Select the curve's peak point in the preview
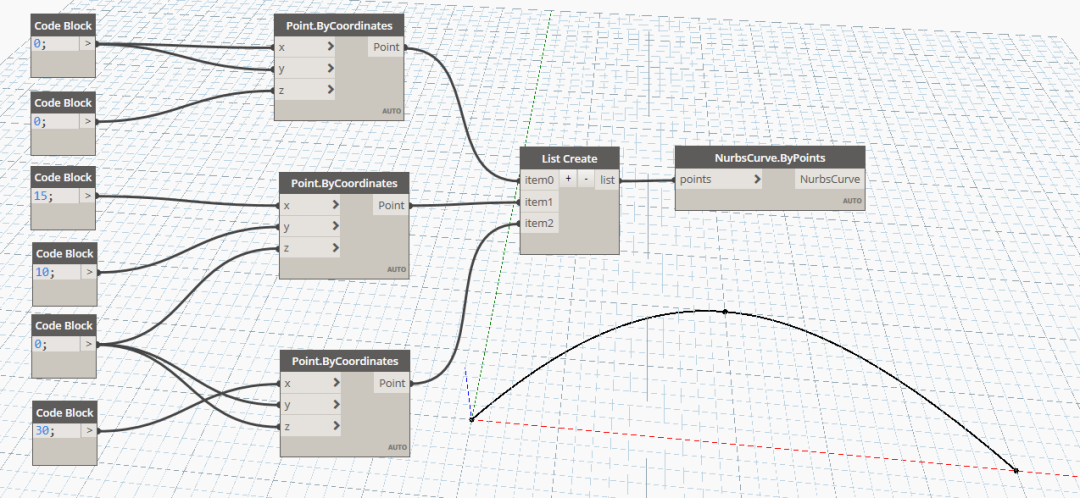1080x498 pixels. coord(725,312)
